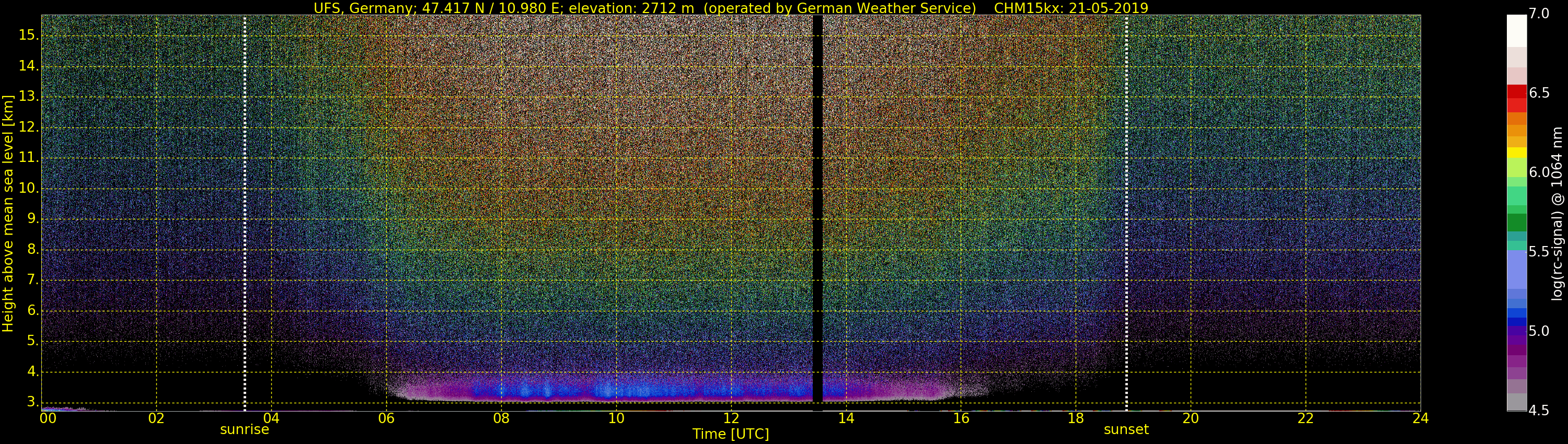Click the height tick label 10
The width and height of the screenshot is (1568, 444).
29,189
